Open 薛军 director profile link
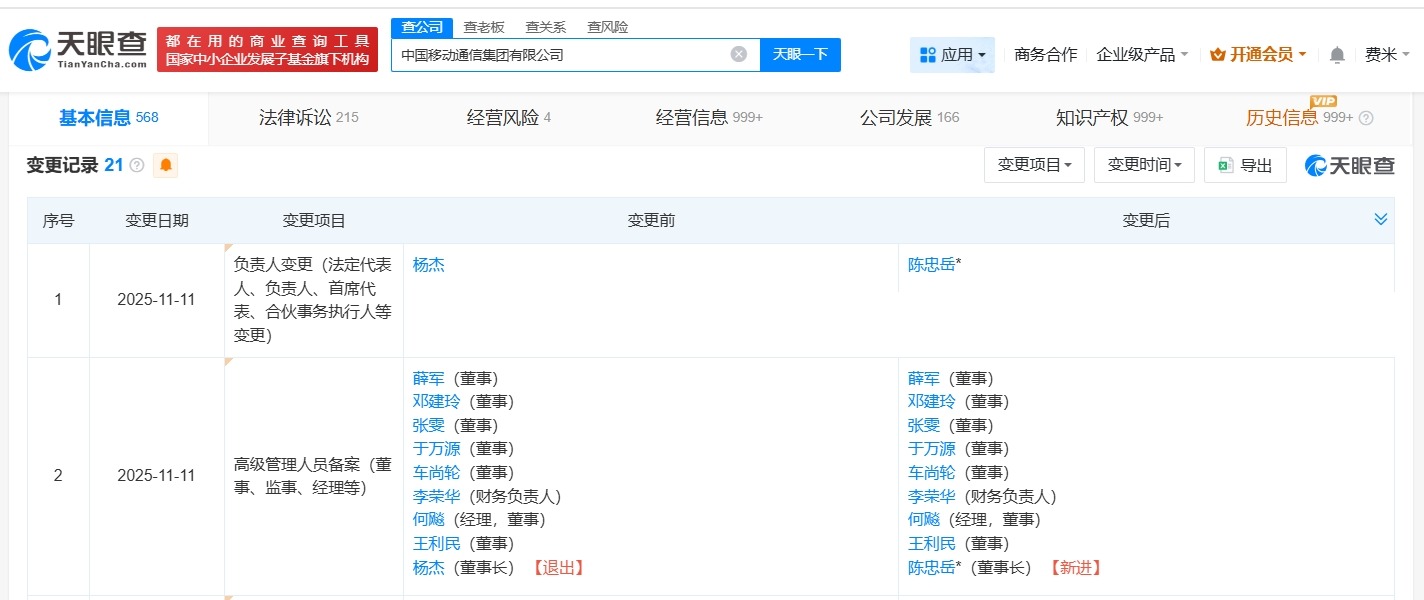1424x600 pixels. coord(429,378)
